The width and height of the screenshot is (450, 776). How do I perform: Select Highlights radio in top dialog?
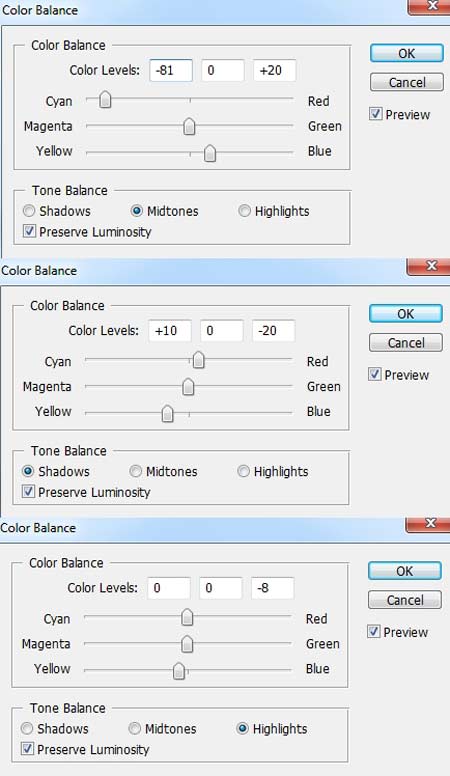coord(244,211)
